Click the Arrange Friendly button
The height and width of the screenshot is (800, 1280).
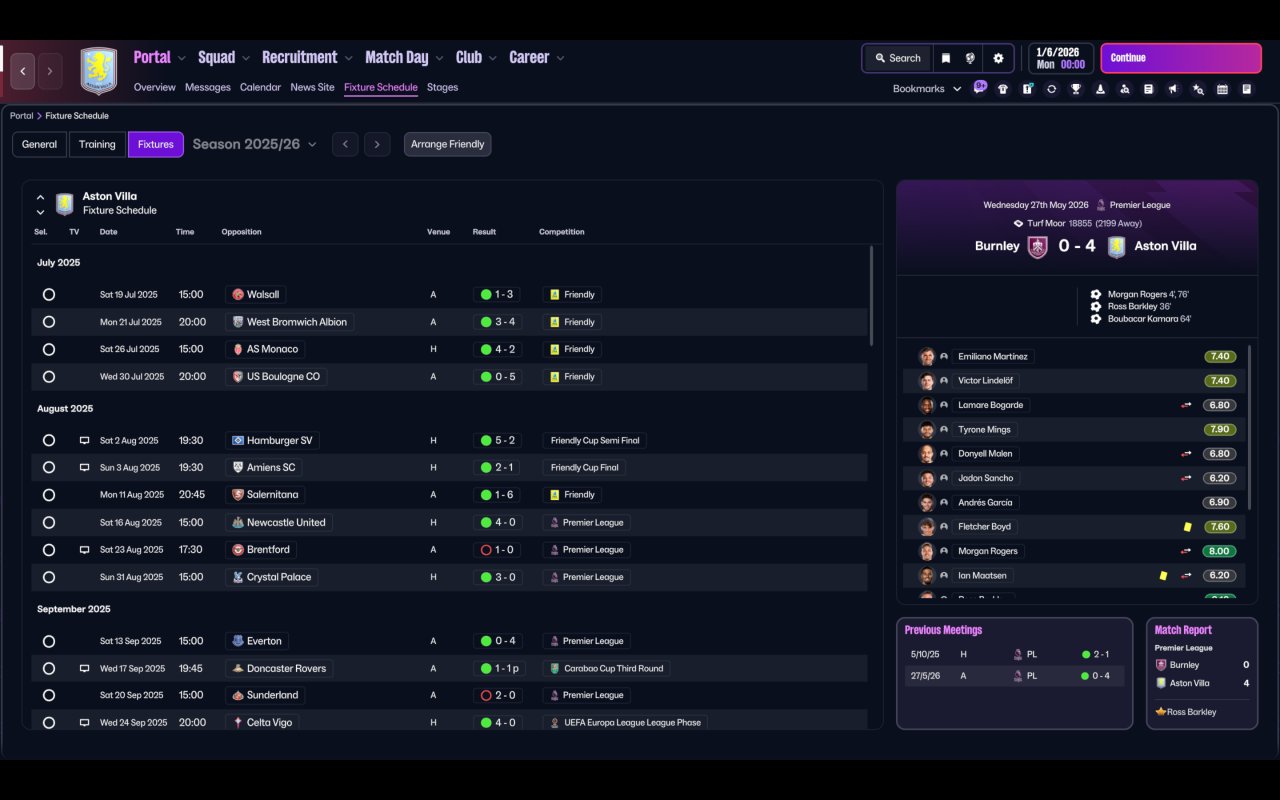coord(447,144)
